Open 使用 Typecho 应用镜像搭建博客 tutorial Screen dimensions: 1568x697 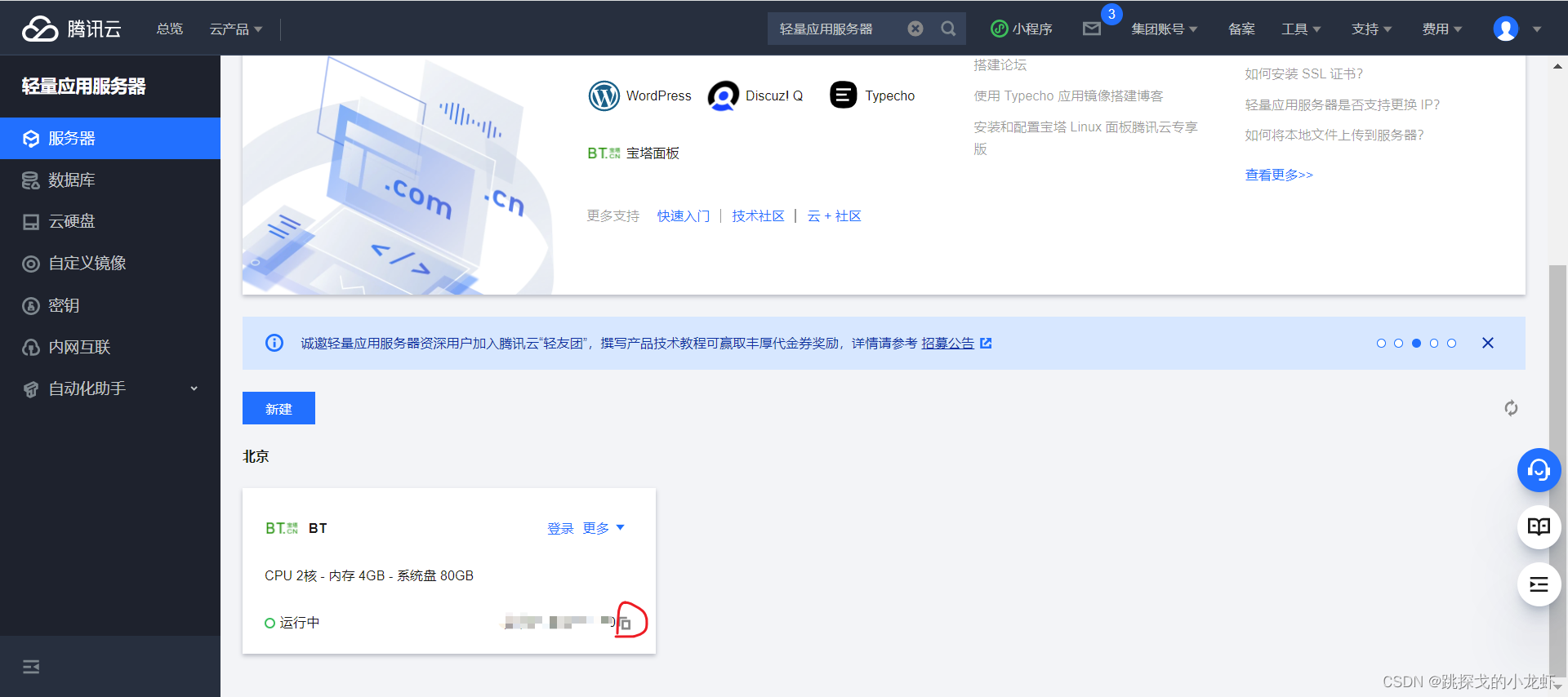(x=1068, y=95)
